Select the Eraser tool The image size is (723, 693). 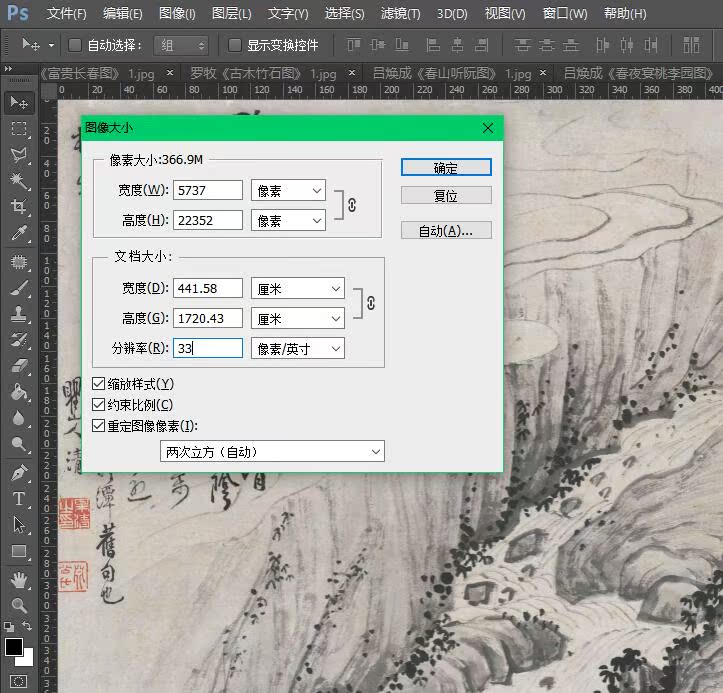pyautogui.click(x=19, y=366)
